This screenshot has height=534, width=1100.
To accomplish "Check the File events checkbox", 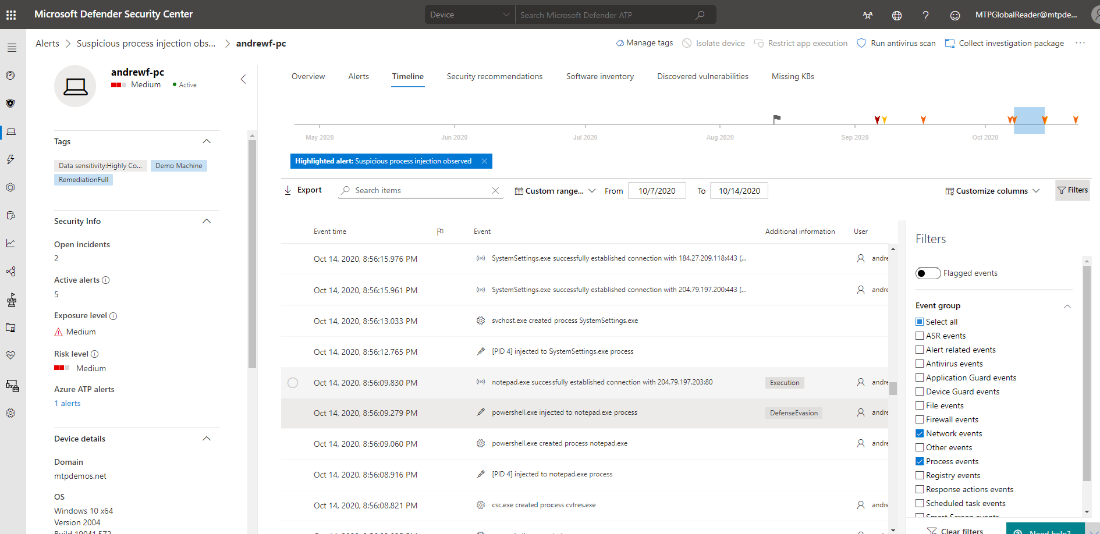I will coord(919,406).
